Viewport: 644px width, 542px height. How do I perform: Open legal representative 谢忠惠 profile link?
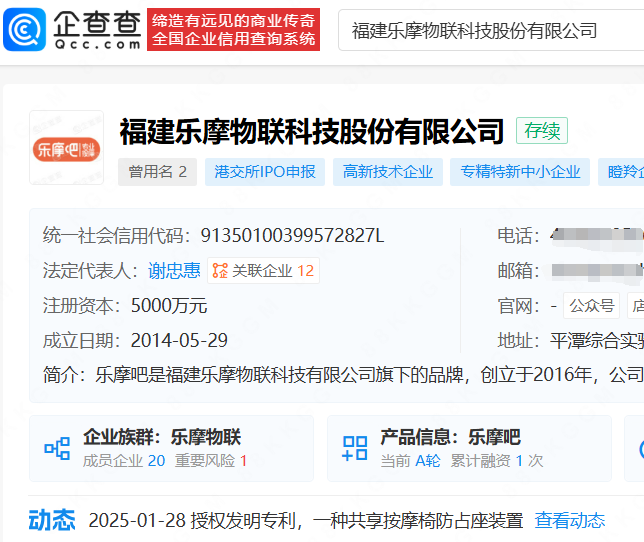[x=174, y=271]
